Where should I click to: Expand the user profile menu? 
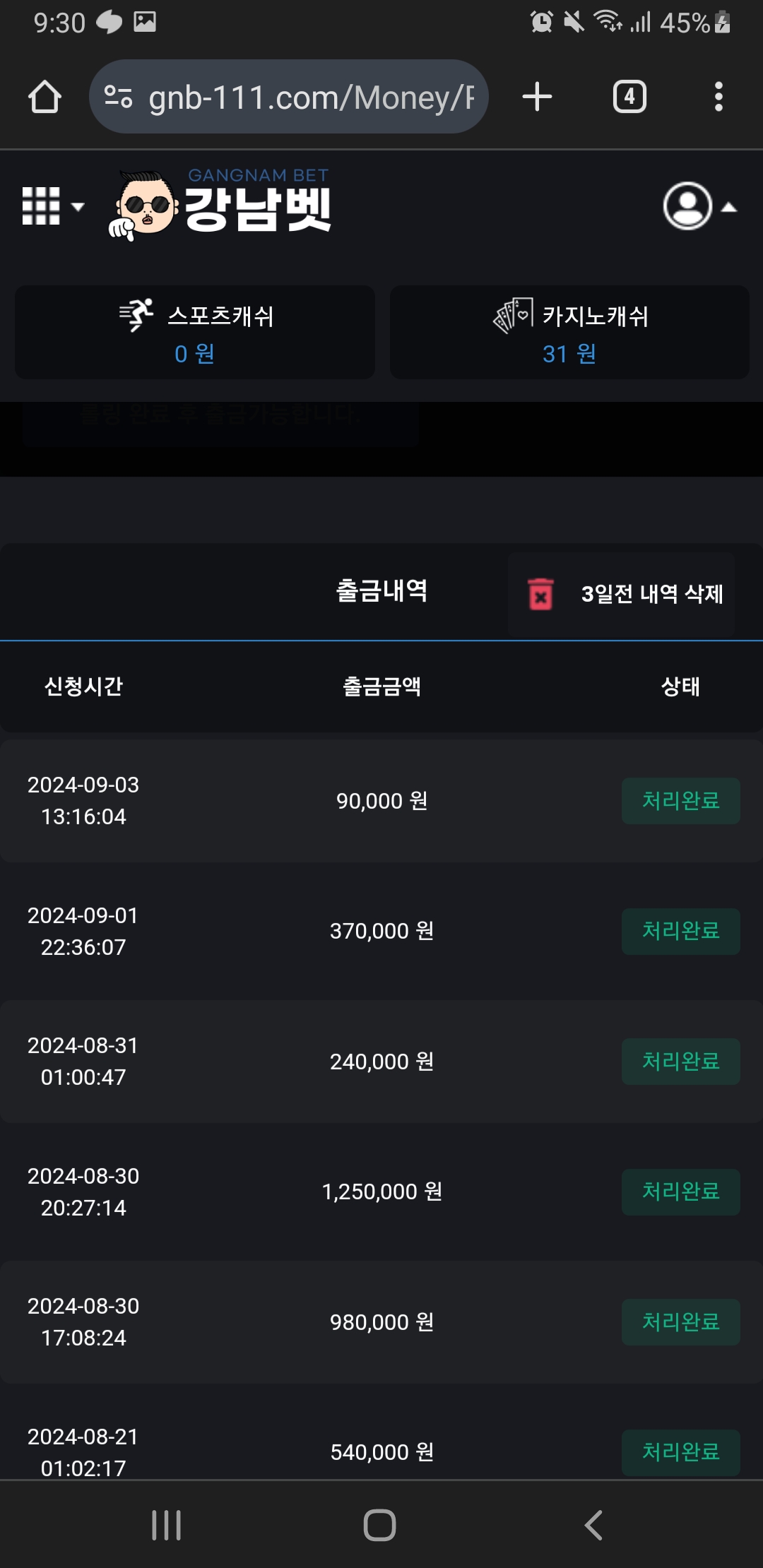click(698, 206)
